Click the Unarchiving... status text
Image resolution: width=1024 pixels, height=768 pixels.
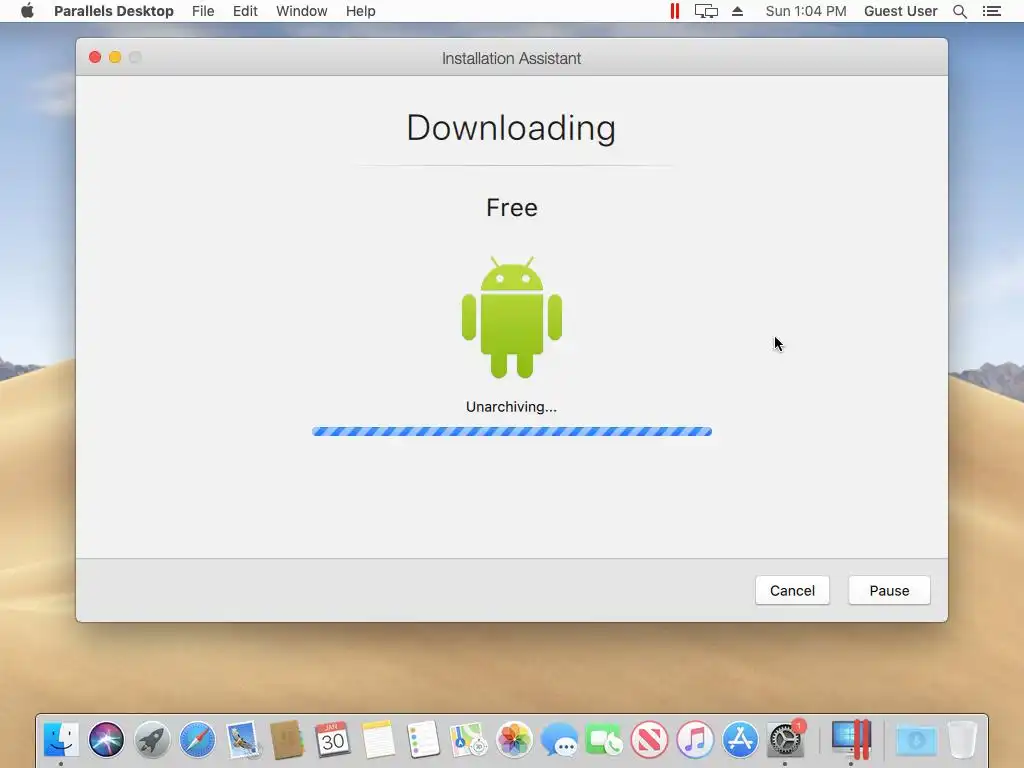511,407
